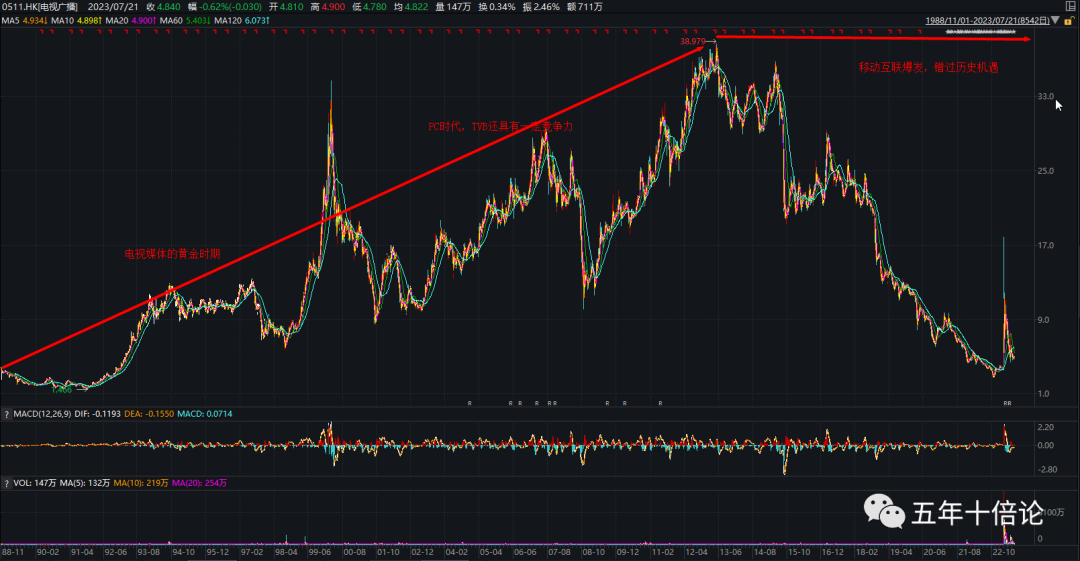Click the MACD(12,26,9) indicator label
The width and height of the screenshot is (1080, 561).
(42, 414)
